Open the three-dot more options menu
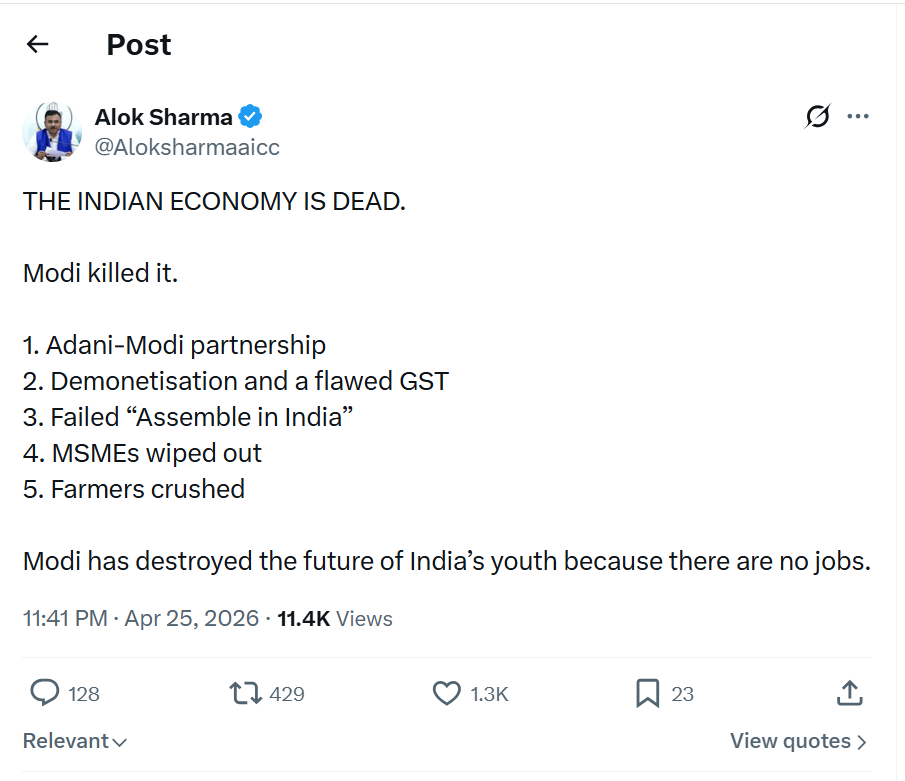The height and width of the screenshot is (781, 905). tap(857, 116)
